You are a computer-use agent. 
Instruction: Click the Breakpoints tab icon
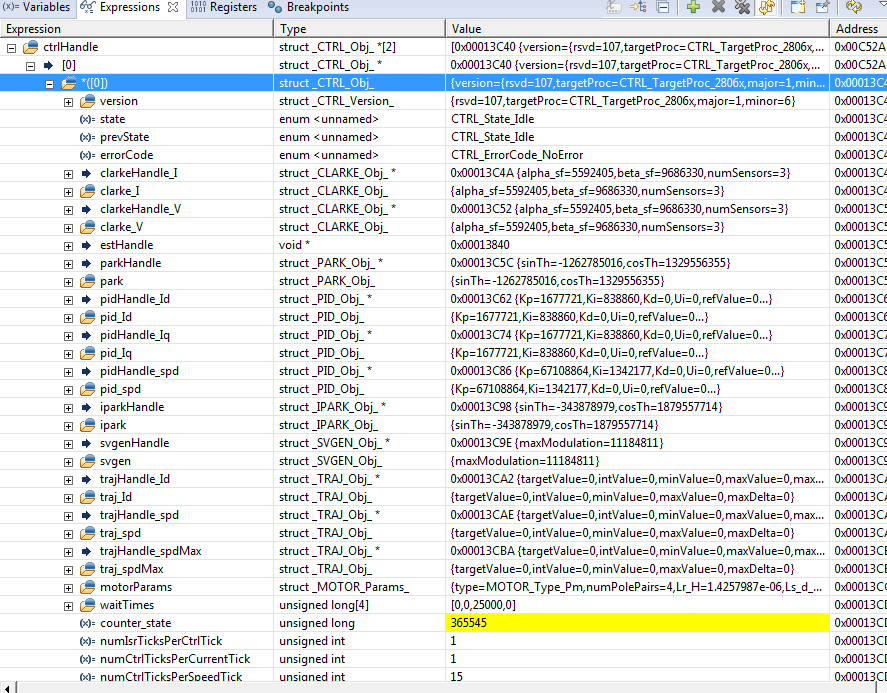[275, 7]
